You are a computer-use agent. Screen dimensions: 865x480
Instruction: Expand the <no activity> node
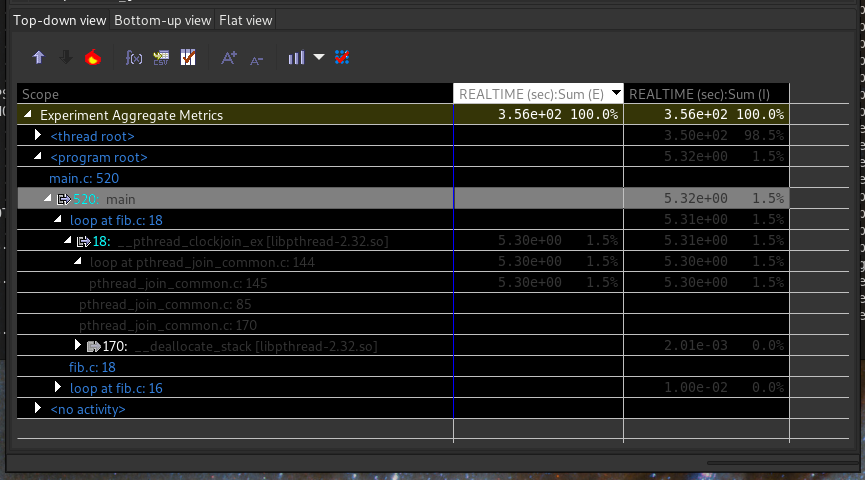pos(38,408)
